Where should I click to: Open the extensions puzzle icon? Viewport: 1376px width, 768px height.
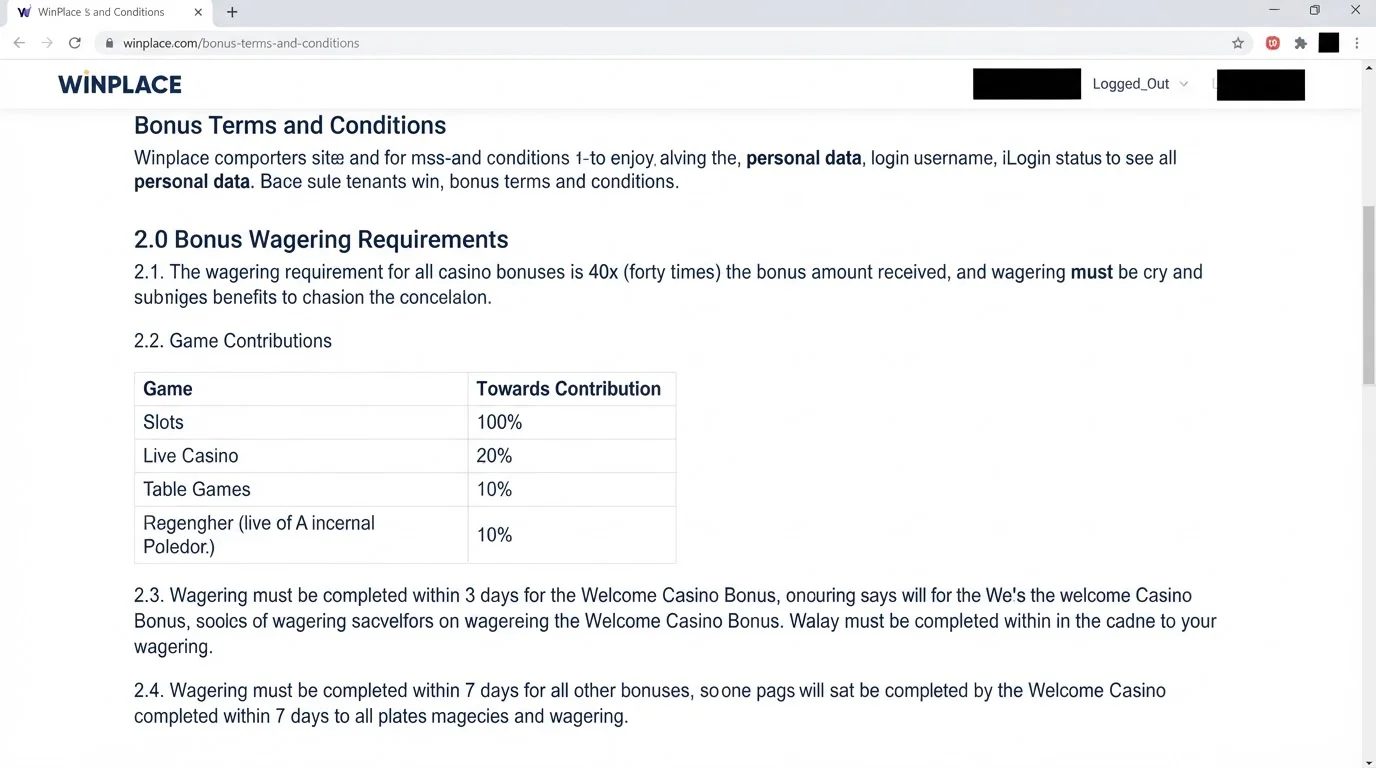pos(1301,43)
